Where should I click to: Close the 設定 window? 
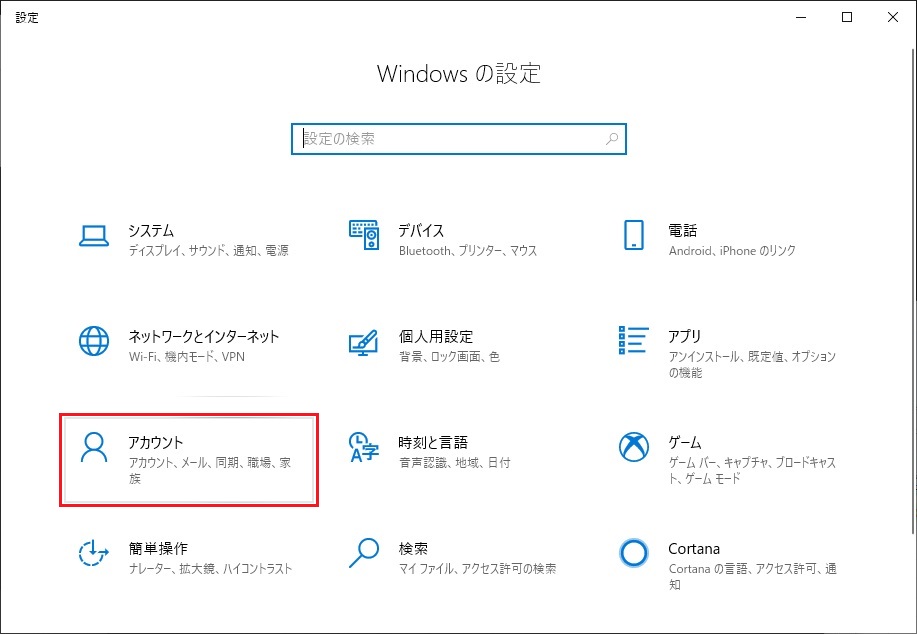click(x=892, y=18)
